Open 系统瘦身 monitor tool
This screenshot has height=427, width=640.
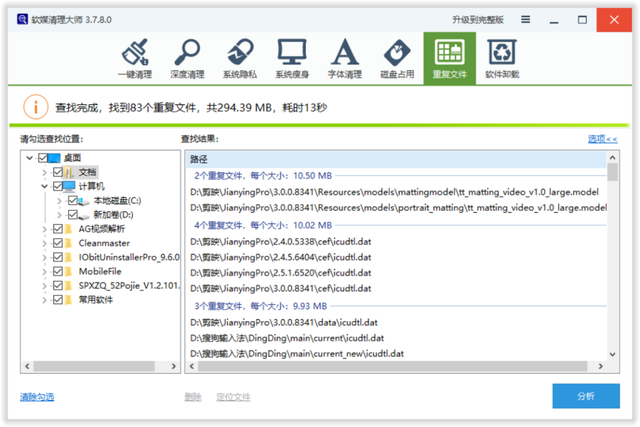[x=292, y=58]
